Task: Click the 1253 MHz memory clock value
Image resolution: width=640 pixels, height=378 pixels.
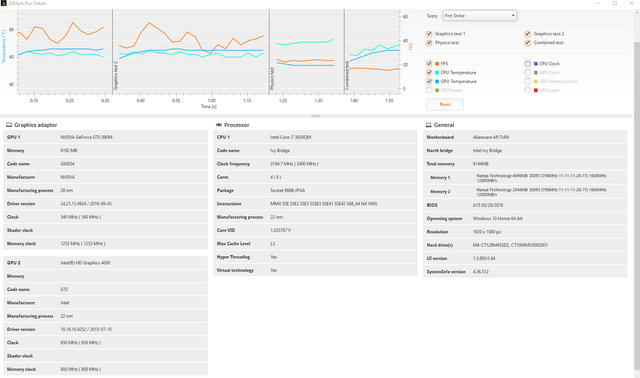Action: [83, 244]
